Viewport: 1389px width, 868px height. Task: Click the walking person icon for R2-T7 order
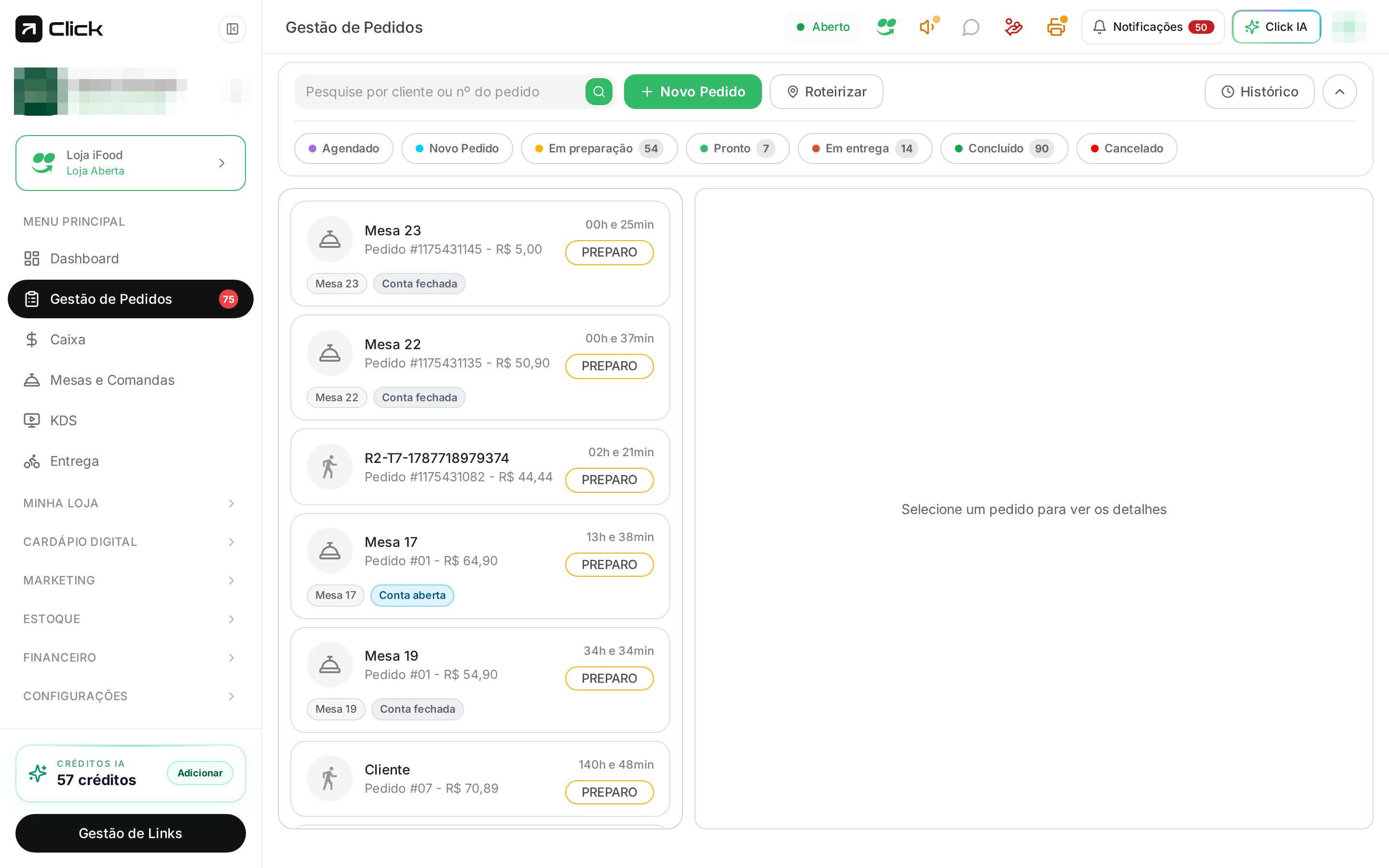(329, 467)
